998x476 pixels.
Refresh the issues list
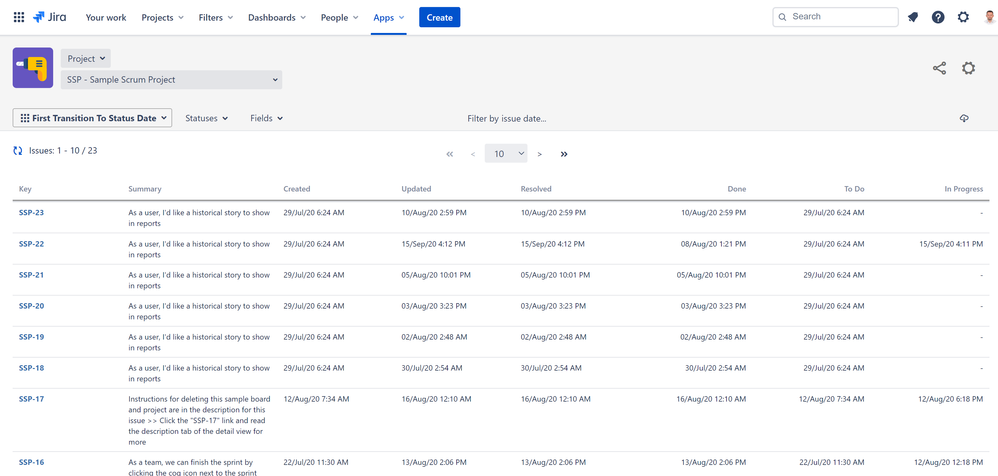[x=18, y=151]
